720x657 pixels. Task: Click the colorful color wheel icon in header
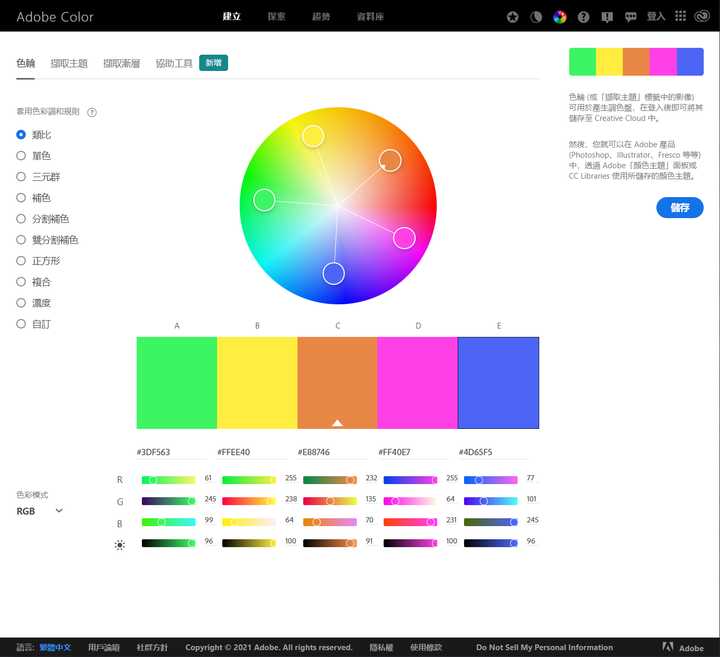coord(560,17)
